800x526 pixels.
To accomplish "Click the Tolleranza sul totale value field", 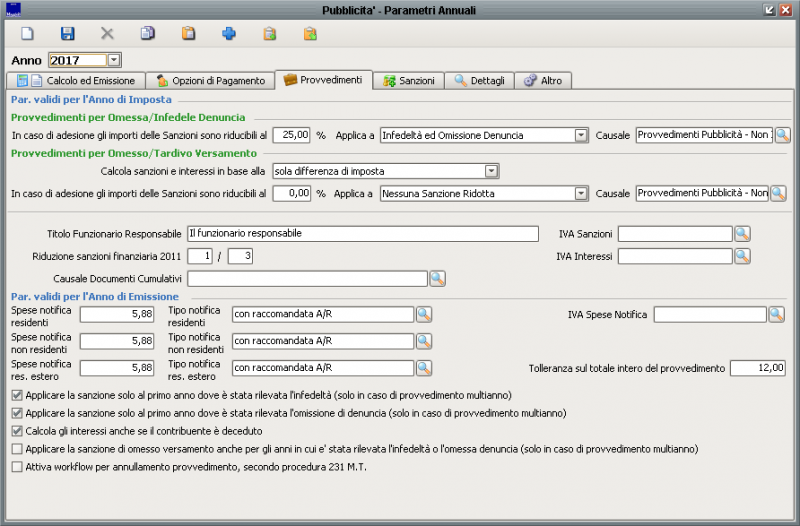I will [x=757, y=368].
